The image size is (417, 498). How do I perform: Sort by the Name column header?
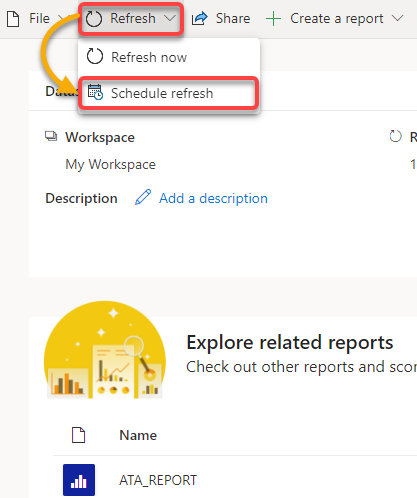click(x=138, y=435)
